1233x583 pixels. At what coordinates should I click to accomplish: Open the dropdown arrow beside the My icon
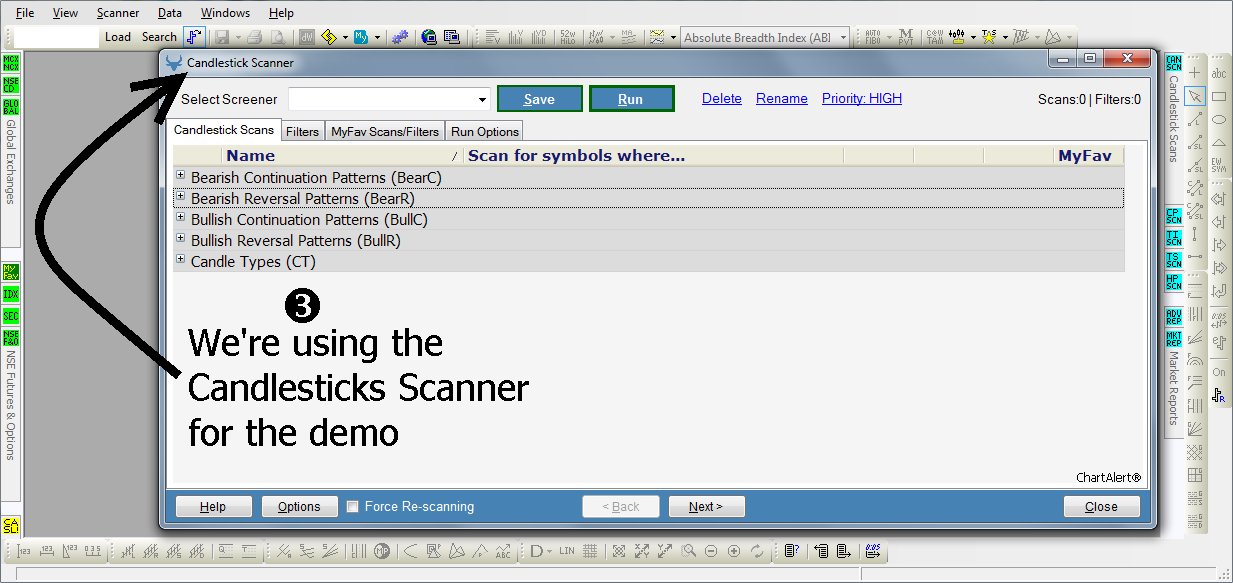(377, 37)
